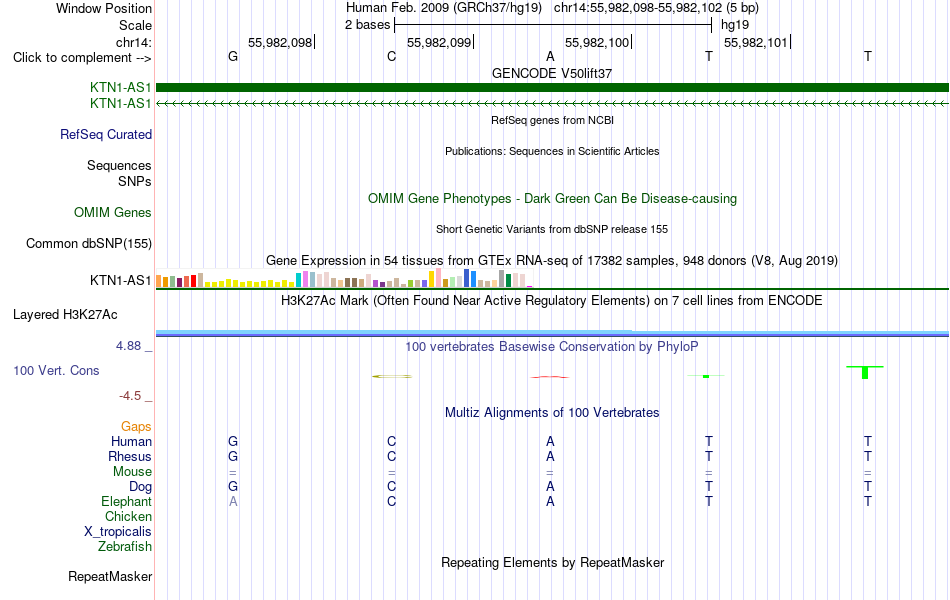Screen dimensions: 950x600
Task: Click the '4.88' upper scale value
Action: (x=128, y=345)
